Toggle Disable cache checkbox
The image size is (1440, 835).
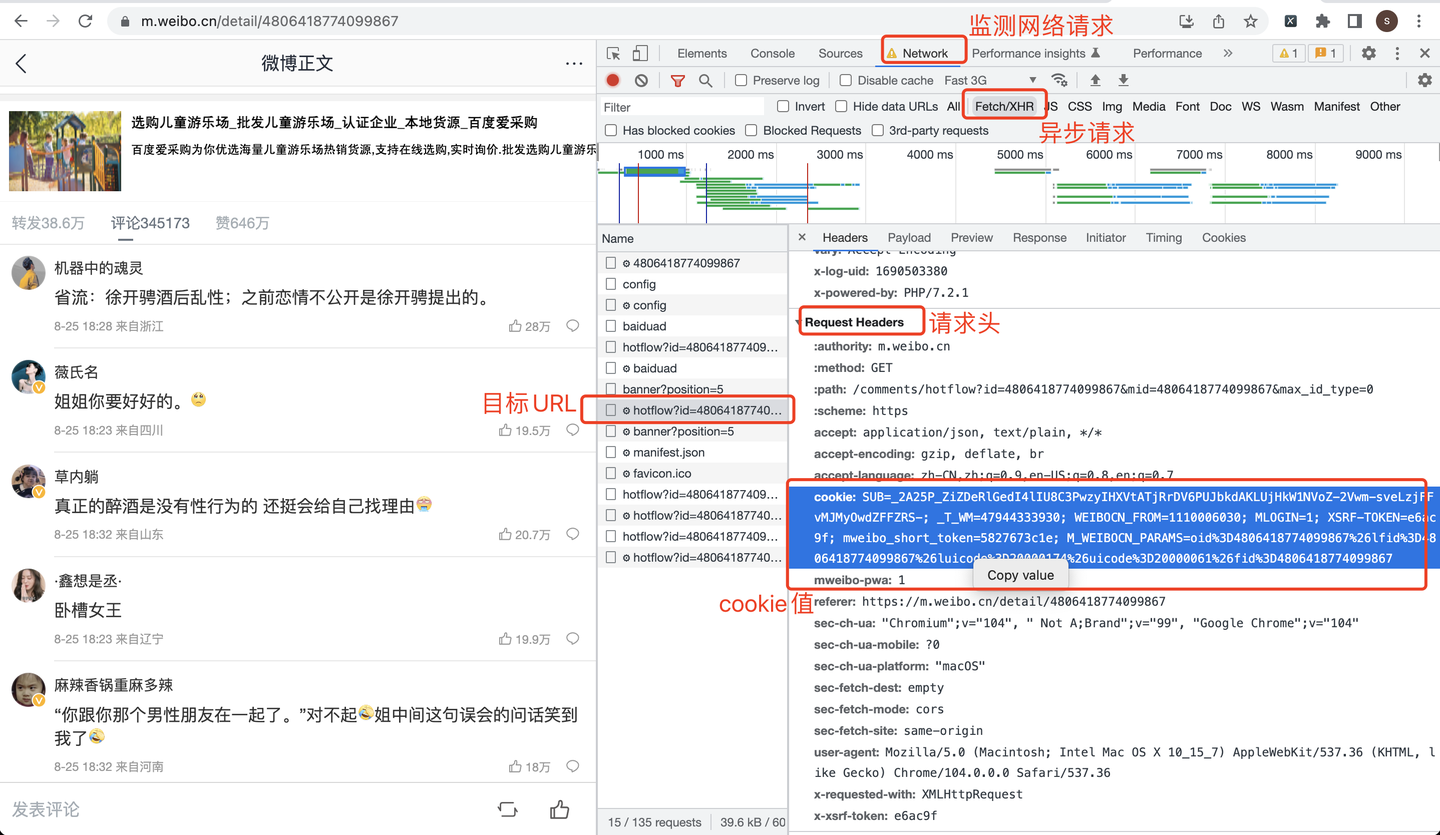(845, 80)
